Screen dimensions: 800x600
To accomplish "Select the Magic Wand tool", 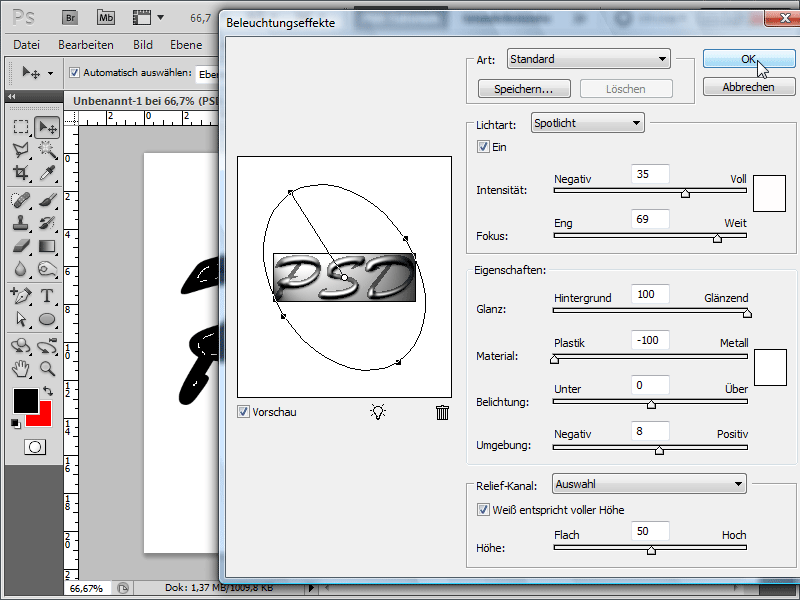I will [x=47, y=149].
